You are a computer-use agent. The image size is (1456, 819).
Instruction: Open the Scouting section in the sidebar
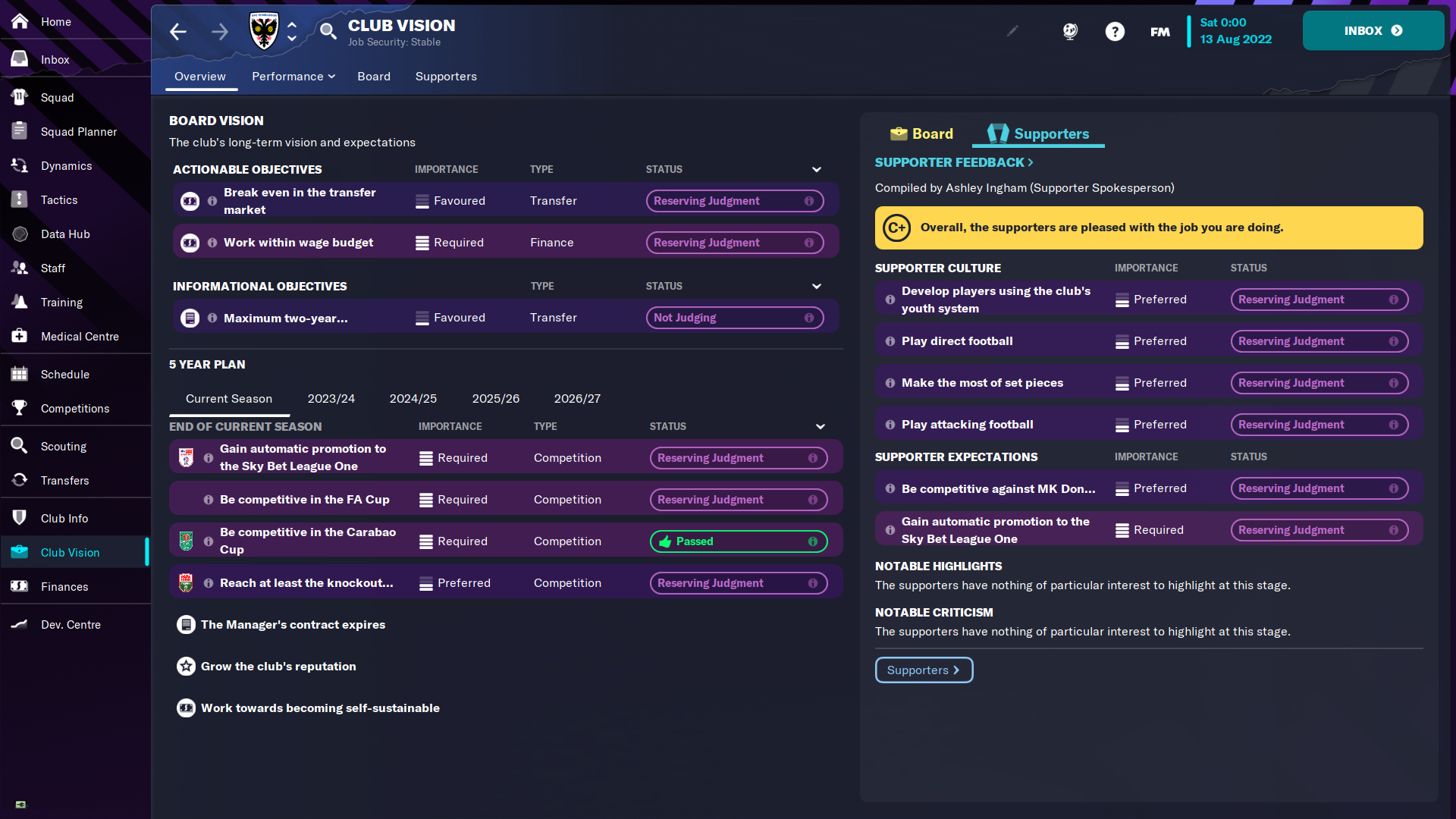64,446
